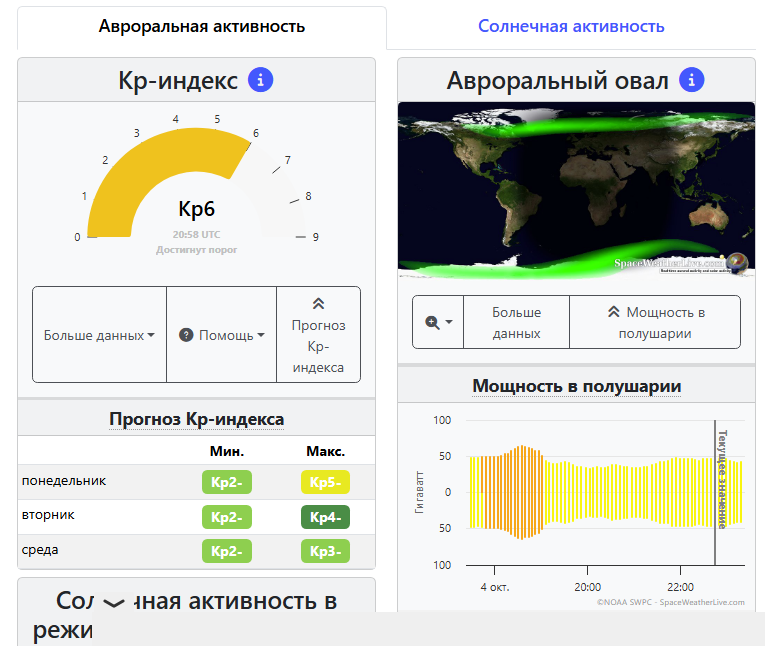Click the Кр3- maximum badge for среда

click(x=325, y=551)
